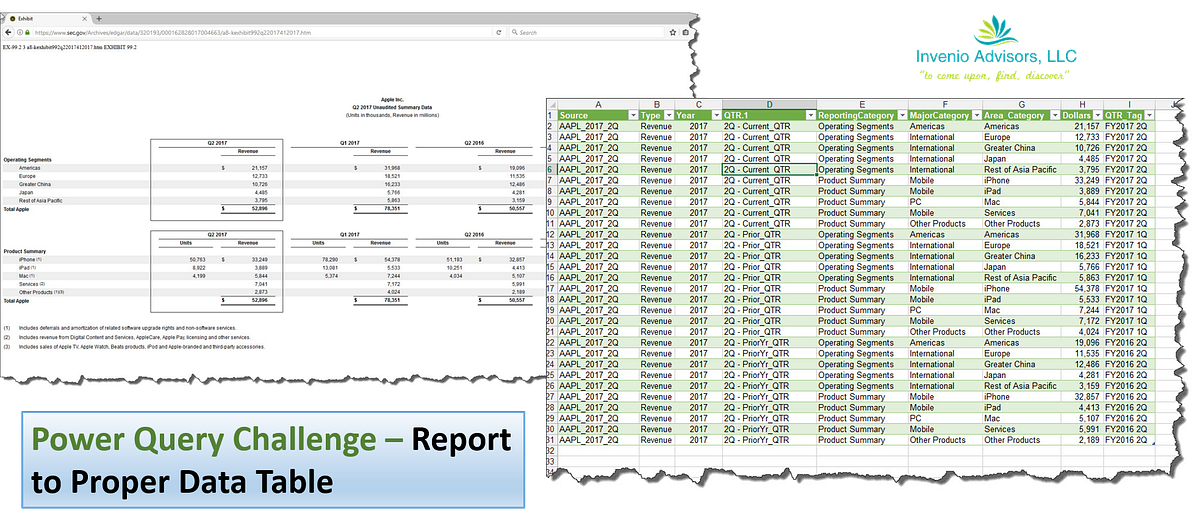Click iPhone units 50,763 in report
Screen dimensions: 1200x523
(197, 259)
